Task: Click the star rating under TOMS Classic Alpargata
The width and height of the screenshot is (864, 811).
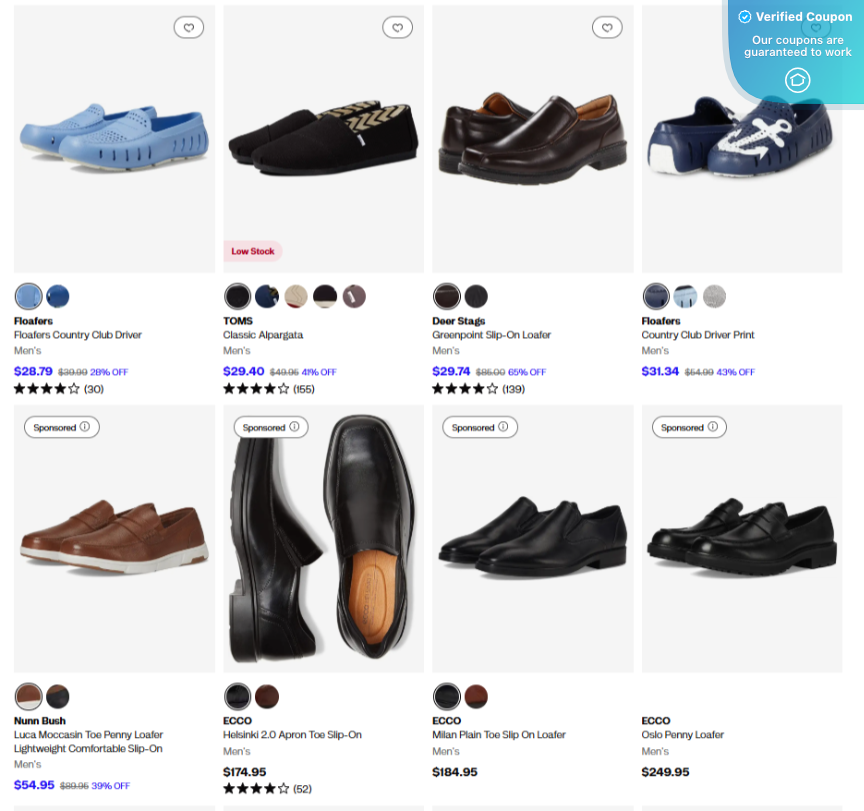Action: (256, 389)
